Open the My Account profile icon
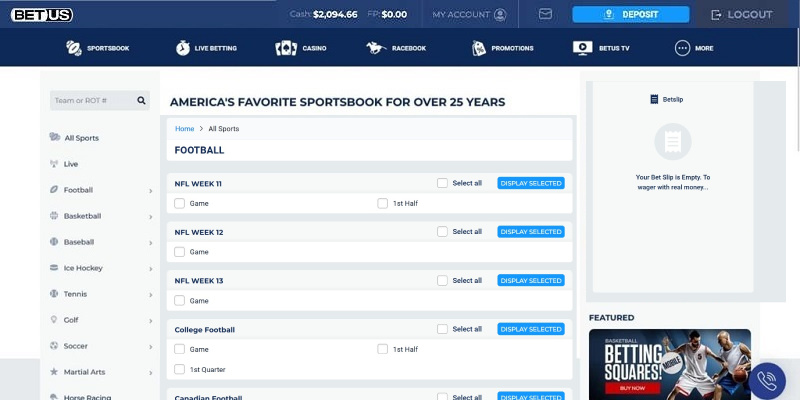 pyautogui.click(x=500, y=15)
